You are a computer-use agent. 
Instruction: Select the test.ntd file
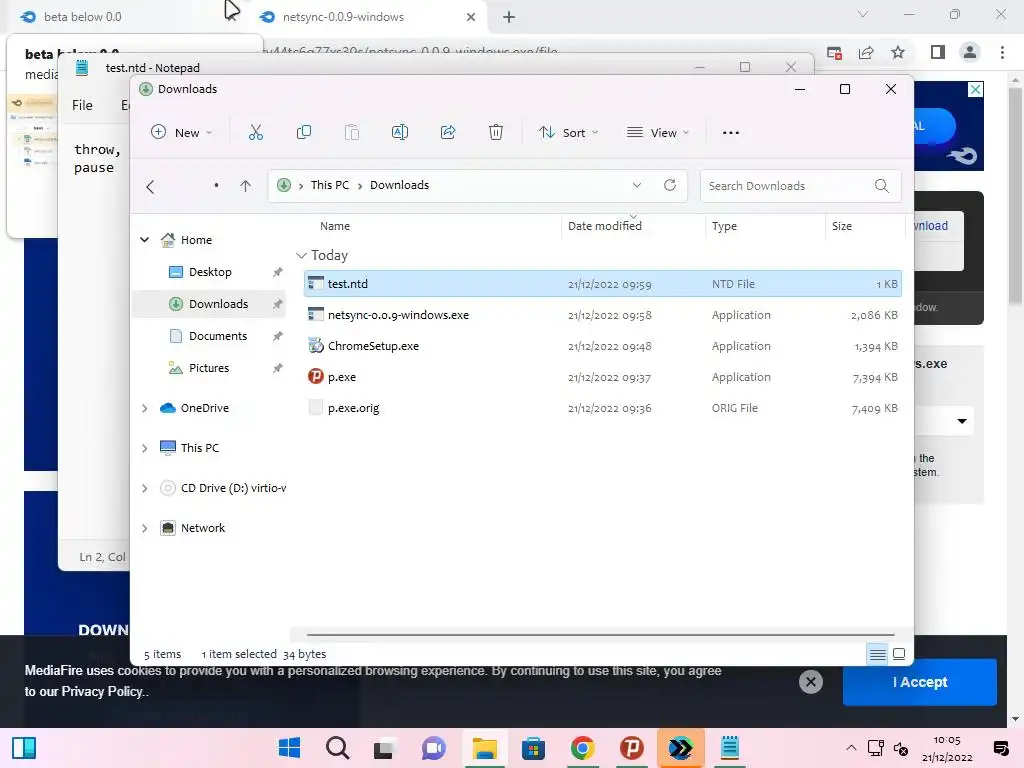(x=602, y=284)
